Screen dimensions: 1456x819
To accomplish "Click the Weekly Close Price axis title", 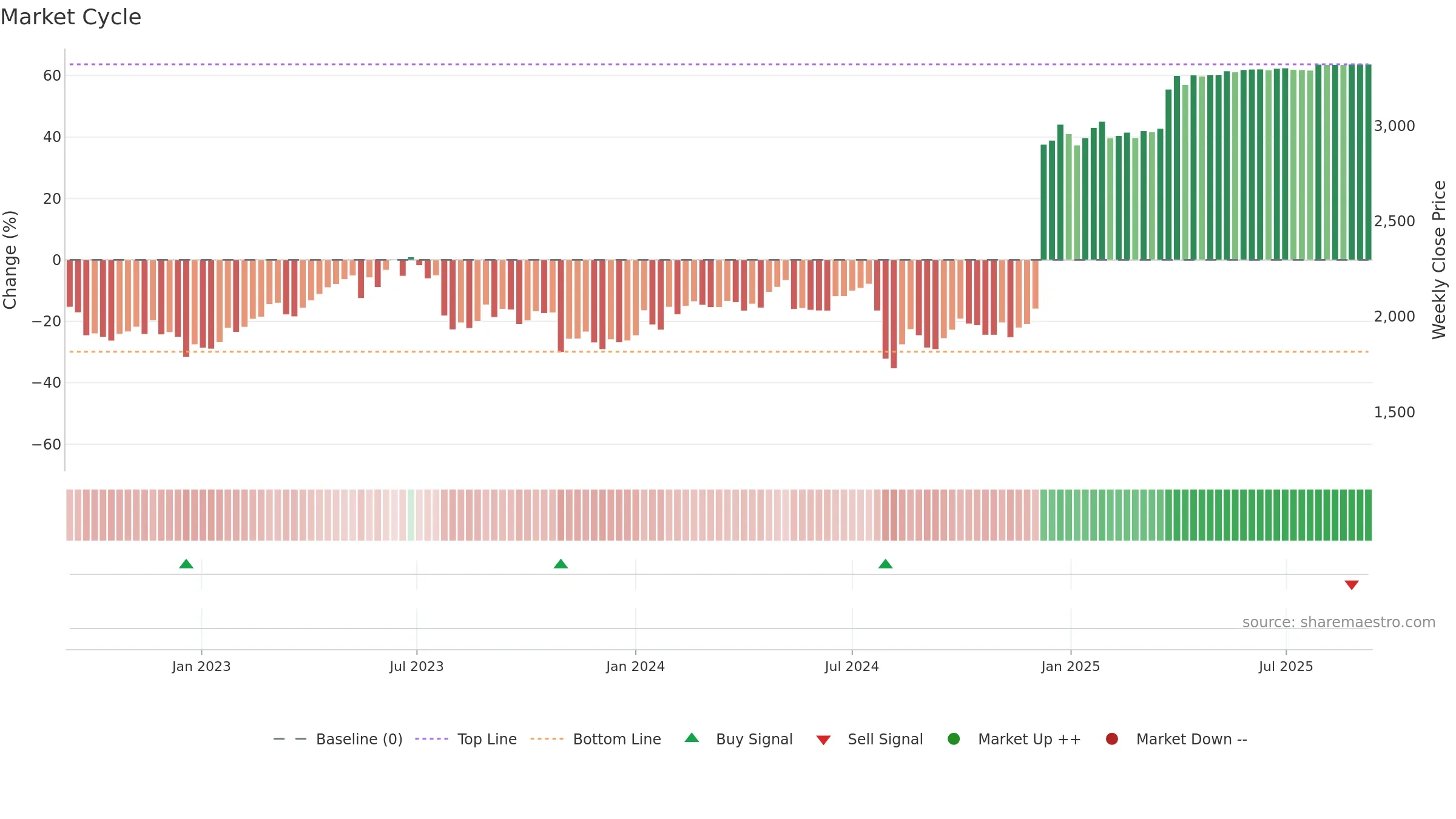I will pos(1439,260).
